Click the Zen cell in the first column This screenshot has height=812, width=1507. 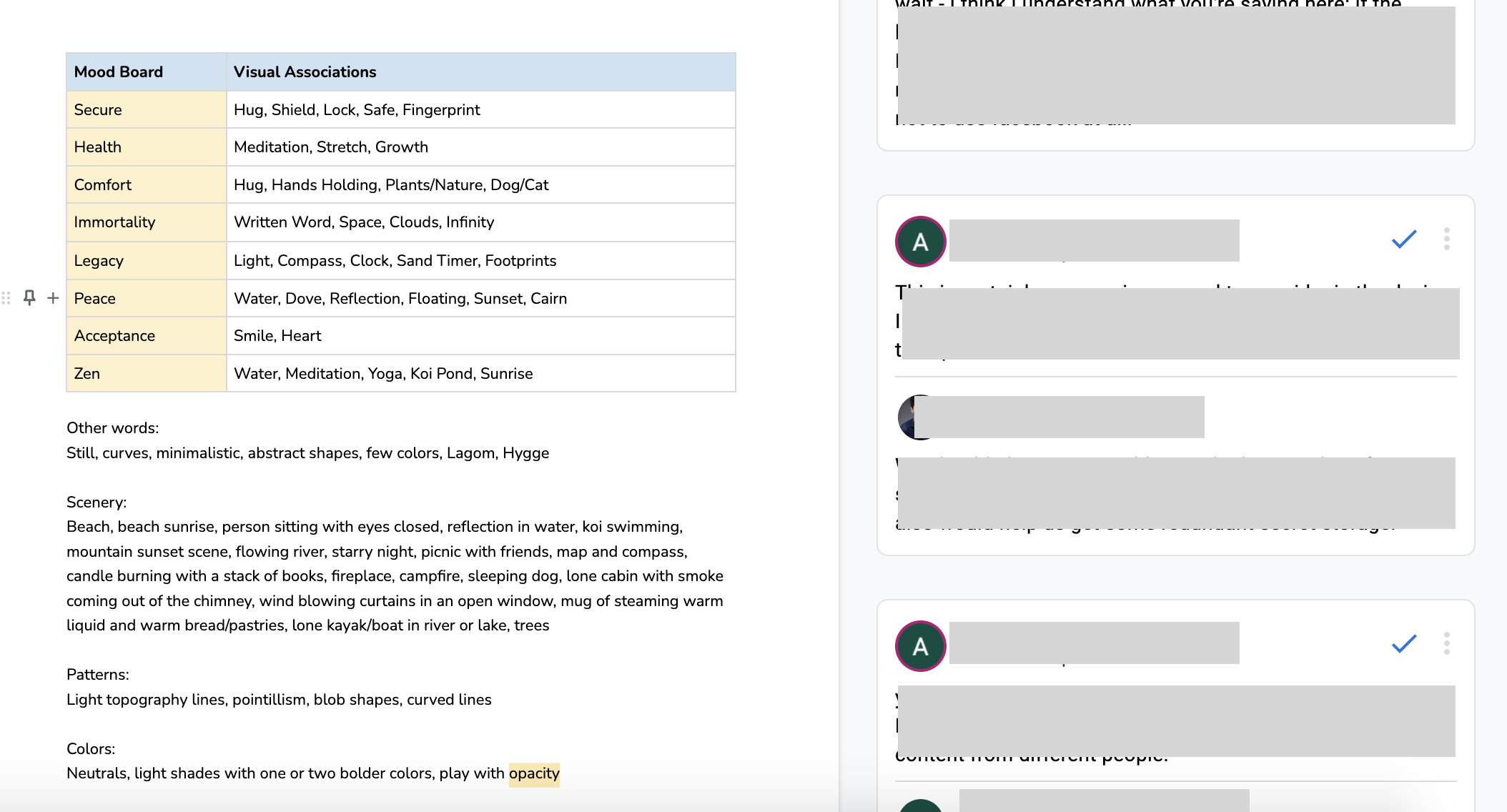pyautogui.click(x=87, y=374)
